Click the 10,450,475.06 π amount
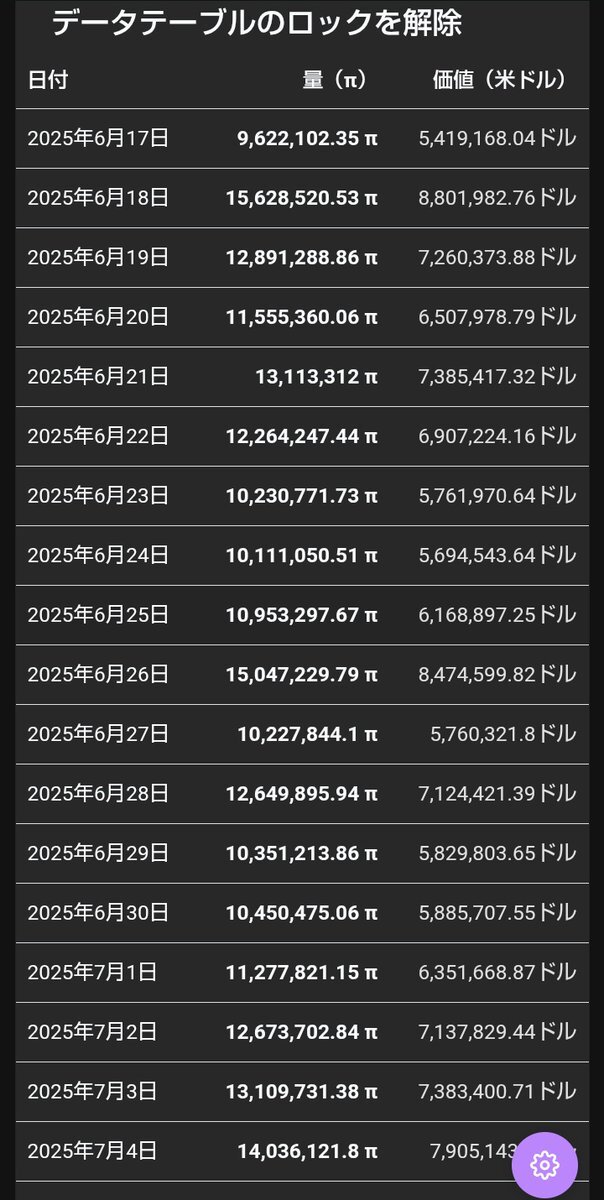Viewport: 604px width, 1200px height. click(x=302, y=912)
